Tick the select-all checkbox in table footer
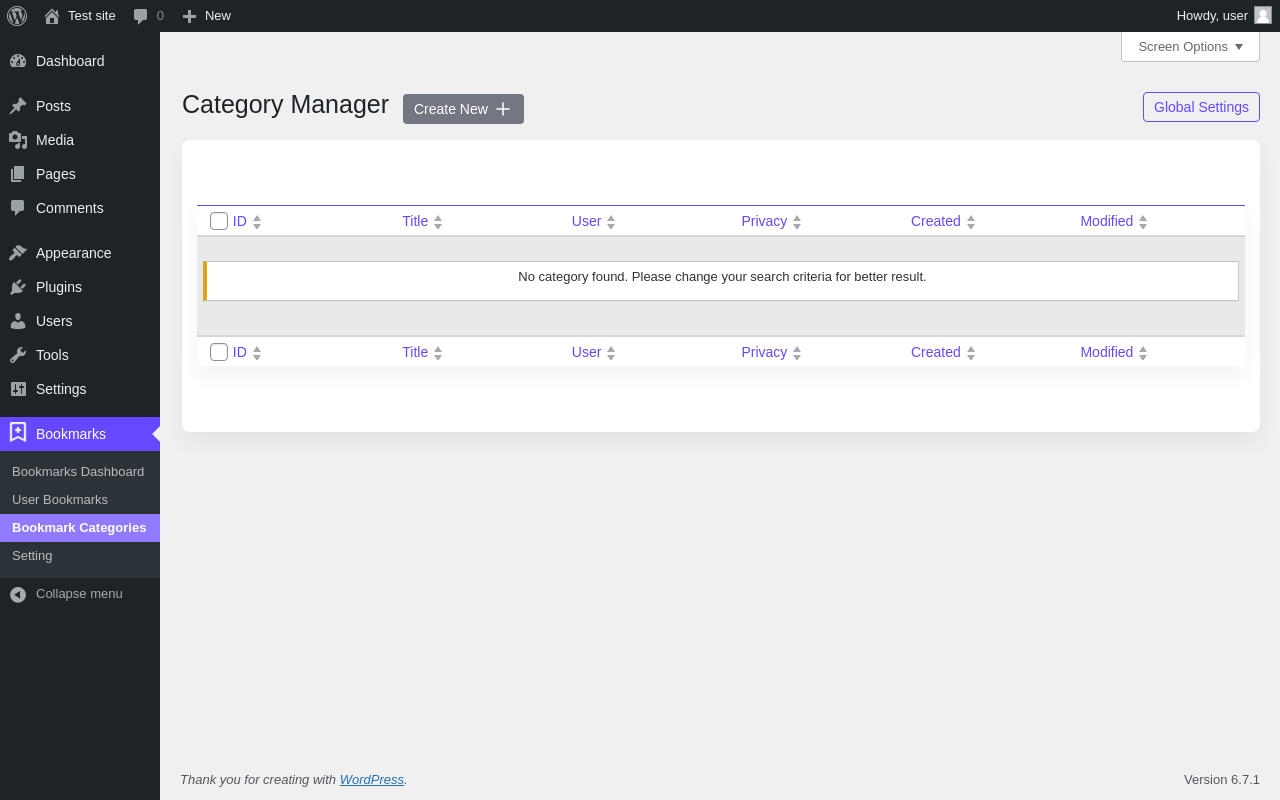 pos(219,352)
